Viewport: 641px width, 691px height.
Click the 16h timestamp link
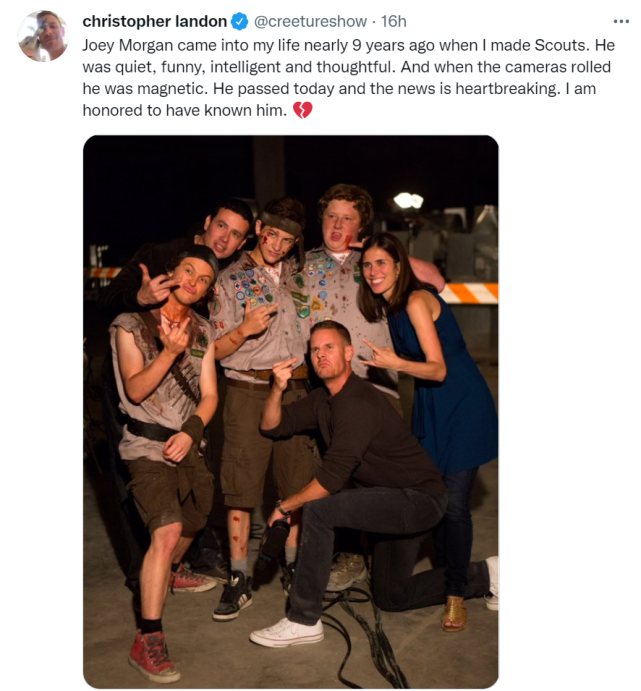pos(393,21)
